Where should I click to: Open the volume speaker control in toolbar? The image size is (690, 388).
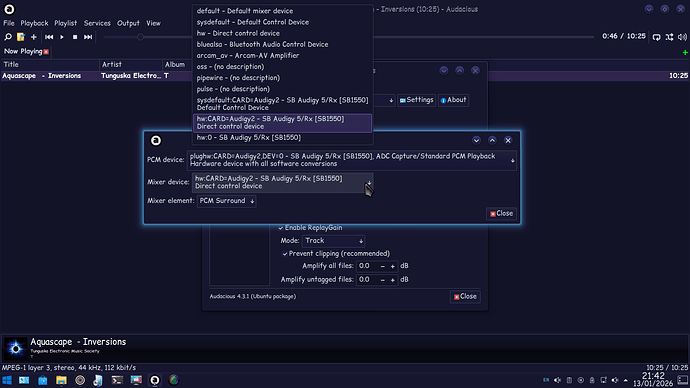coord(682,37)
